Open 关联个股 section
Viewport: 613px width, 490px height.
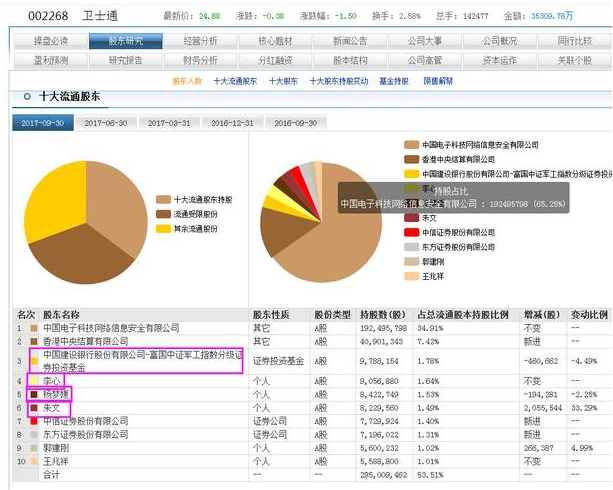coord(575,61)
